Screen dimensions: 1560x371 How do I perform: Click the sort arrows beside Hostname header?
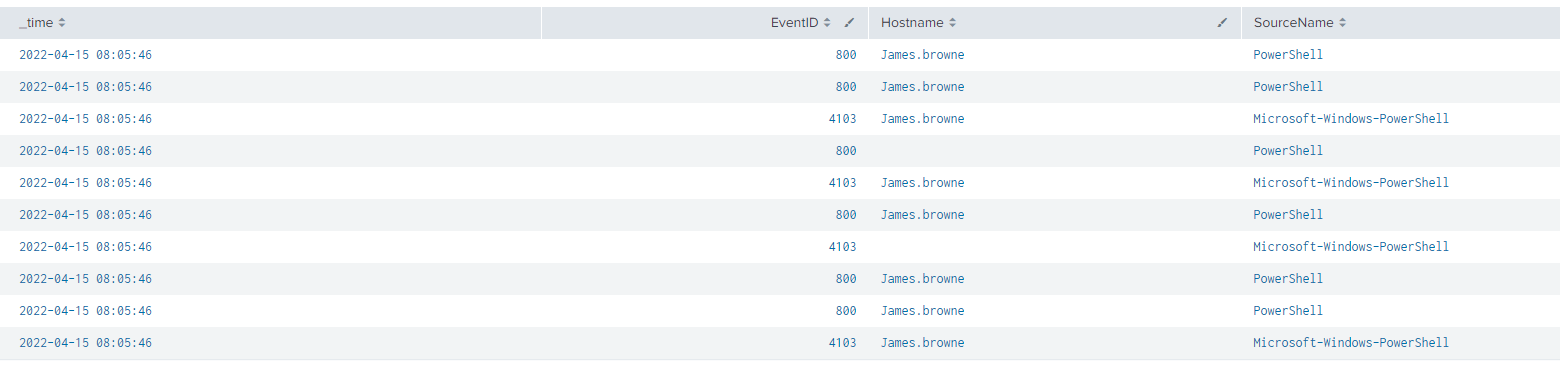(952, 22)
